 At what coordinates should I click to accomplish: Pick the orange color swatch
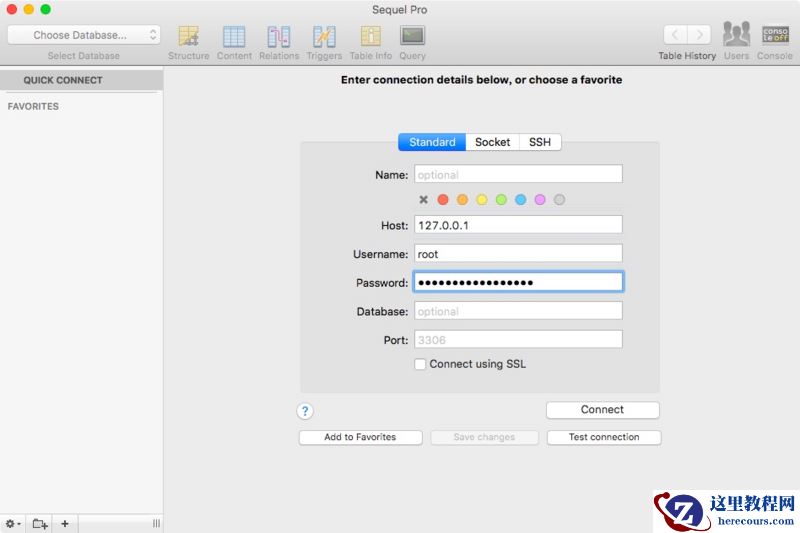(x=462, y=199)
